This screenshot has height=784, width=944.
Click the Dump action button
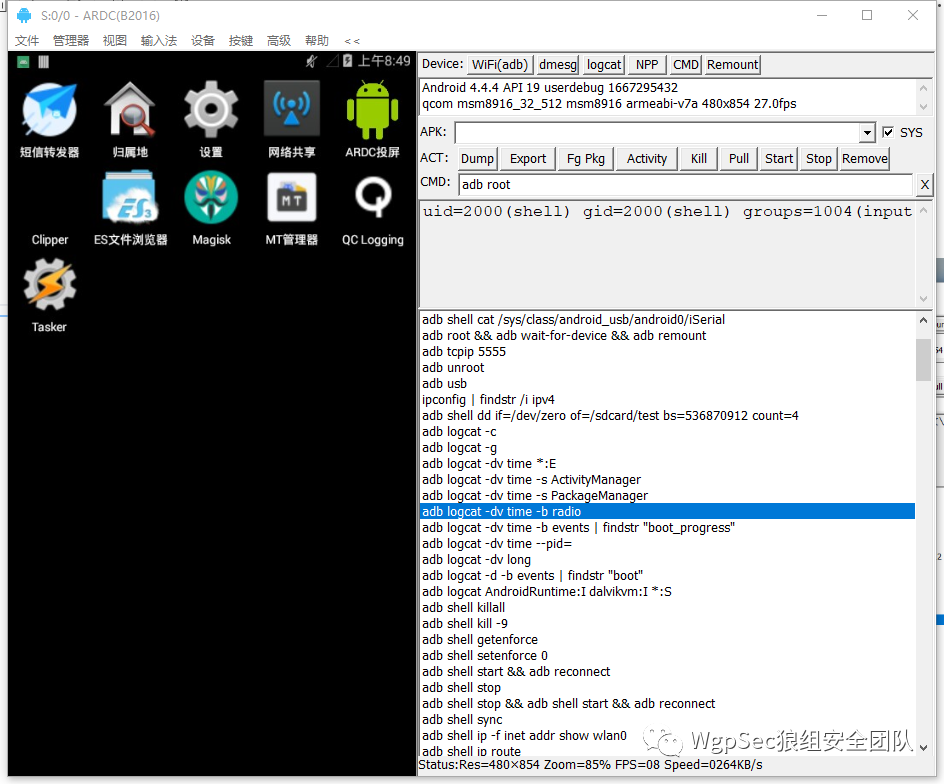[x=477, y=158]
